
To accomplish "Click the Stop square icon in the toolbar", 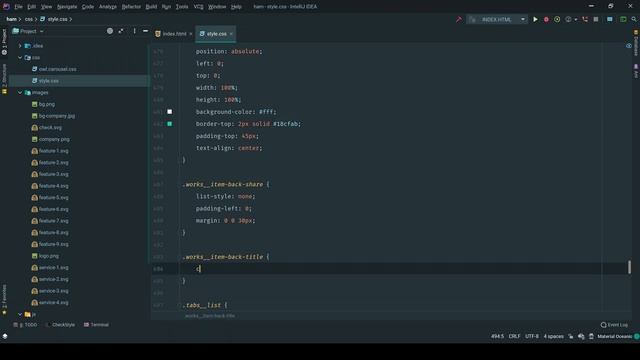I will (x=596, y=19).
